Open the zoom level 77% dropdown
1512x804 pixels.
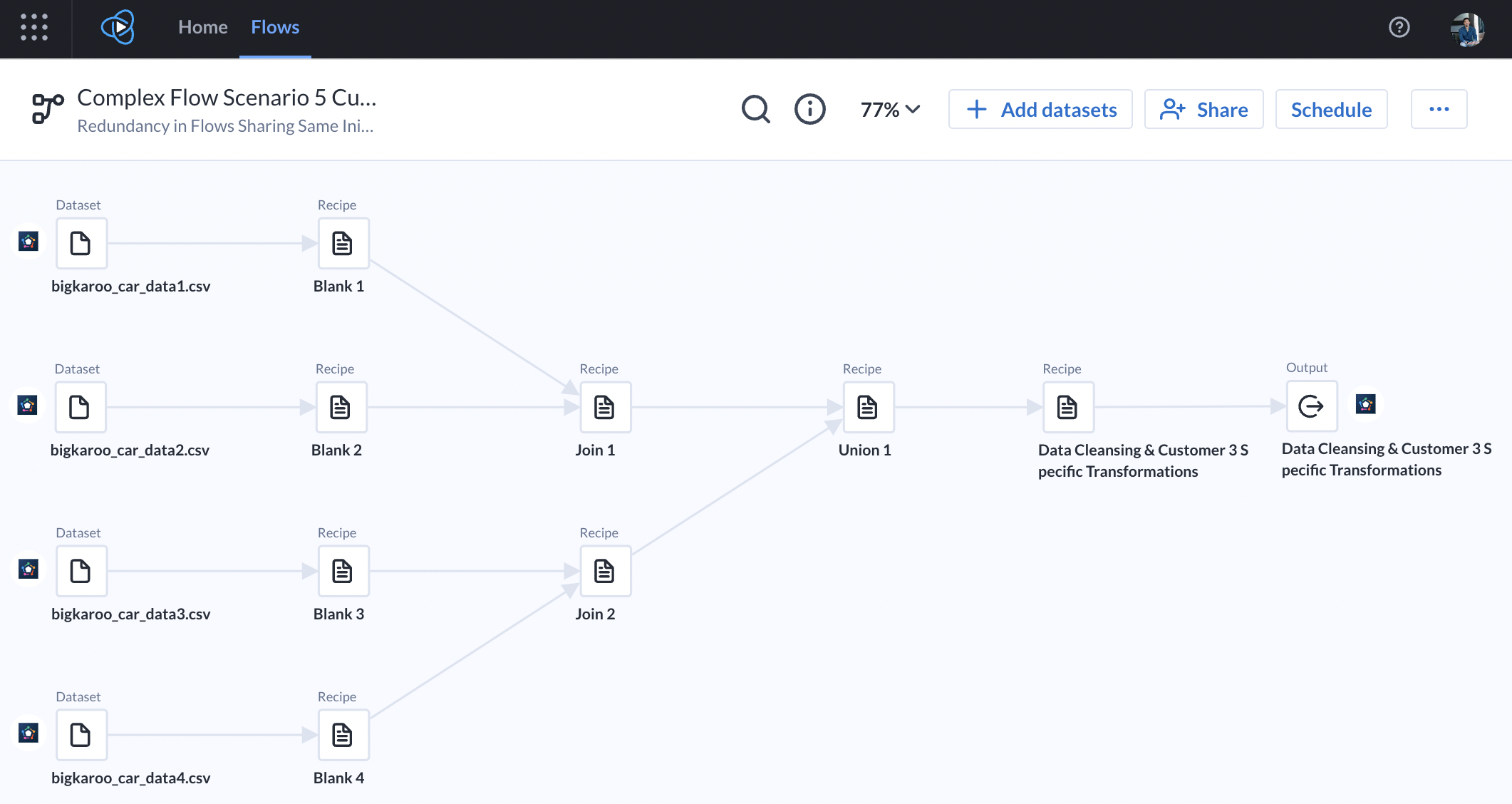889,109
